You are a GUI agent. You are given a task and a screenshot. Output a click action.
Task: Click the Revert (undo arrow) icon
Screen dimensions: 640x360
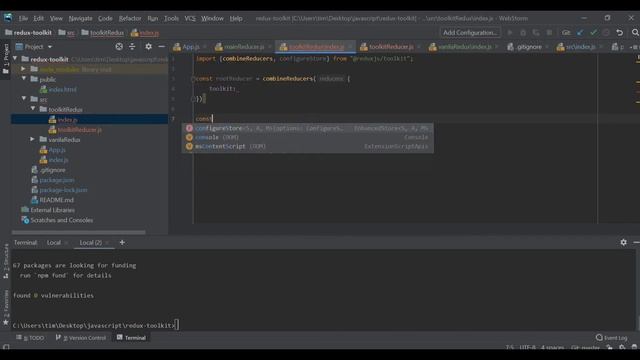pyautogui.click(x=620, y=33)
